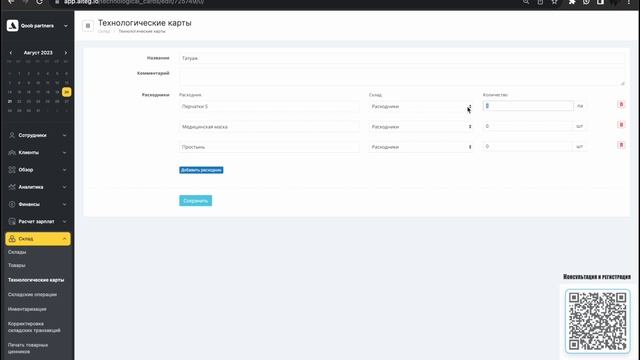Click the browser address bar URL

point(134,2)
